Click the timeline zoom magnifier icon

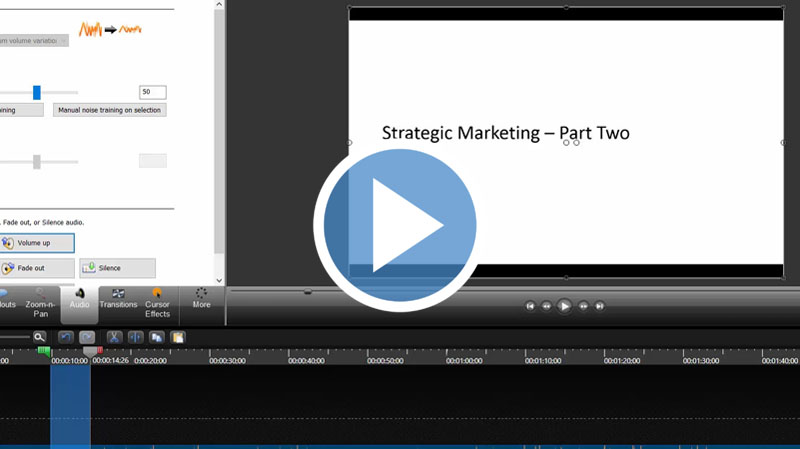tap(39, 338)
